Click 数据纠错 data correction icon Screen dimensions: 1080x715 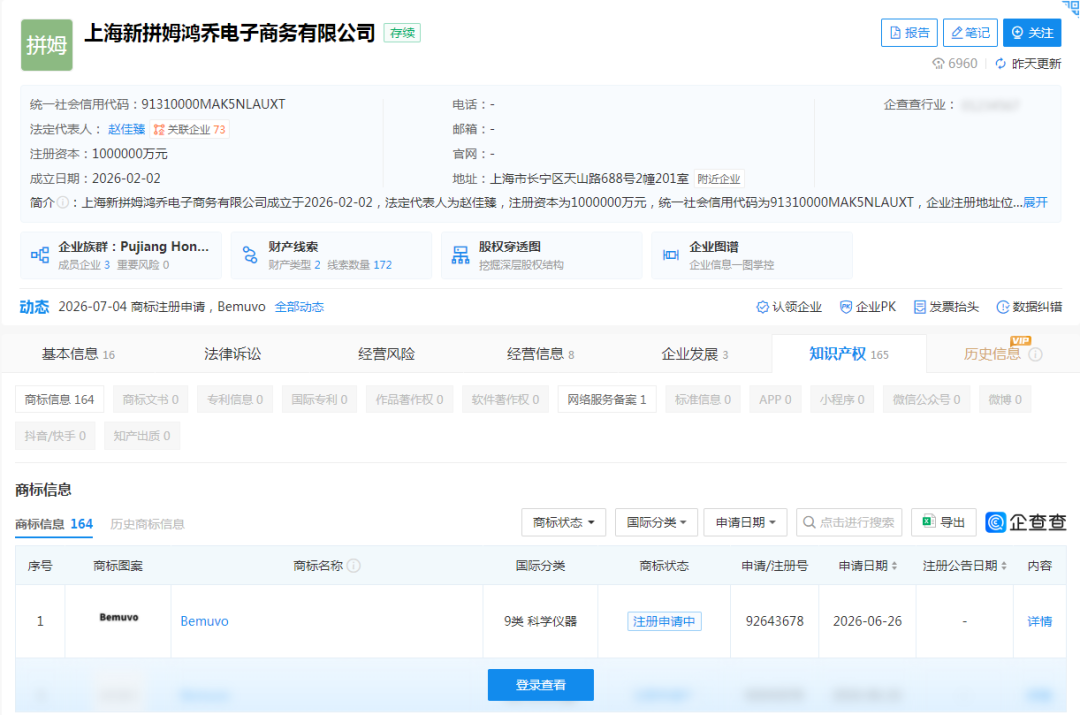[1003, 307]
